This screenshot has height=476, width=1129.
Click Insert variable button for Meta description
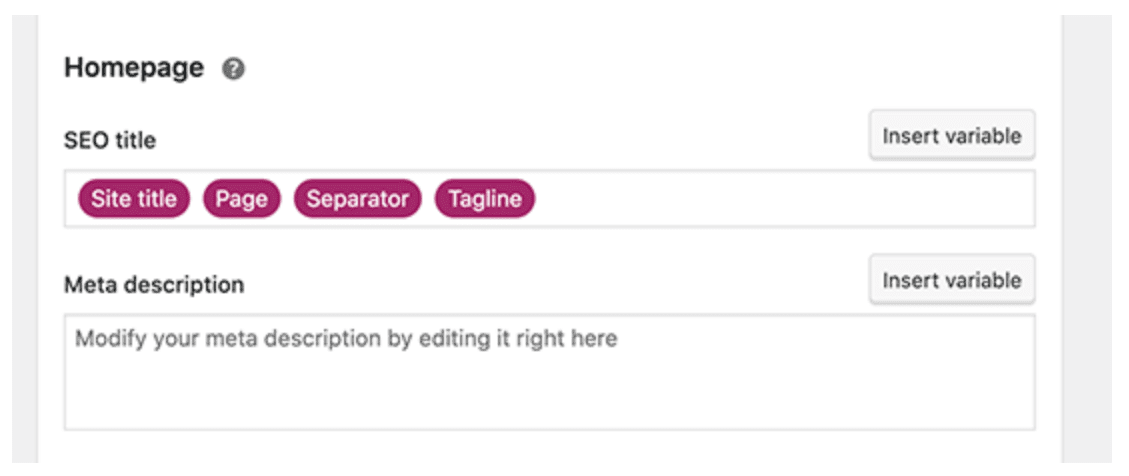pos(952,279)
